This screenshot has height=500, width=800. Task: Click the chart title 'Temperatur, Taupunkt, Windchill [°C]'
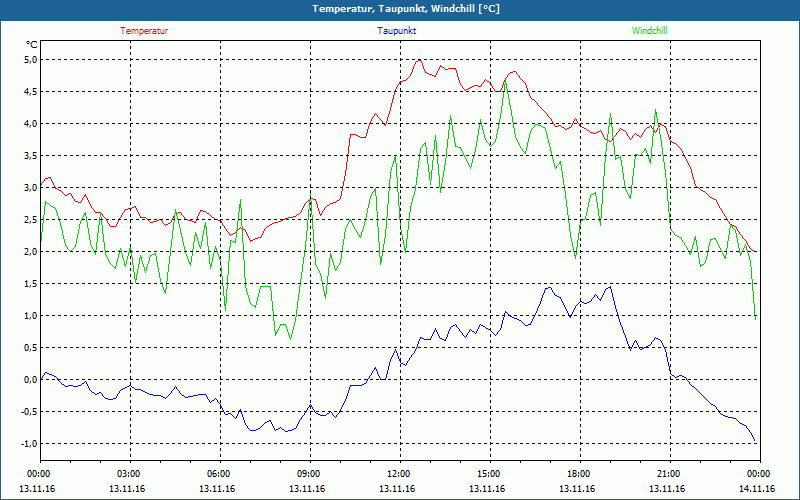(x=406, y=9)
